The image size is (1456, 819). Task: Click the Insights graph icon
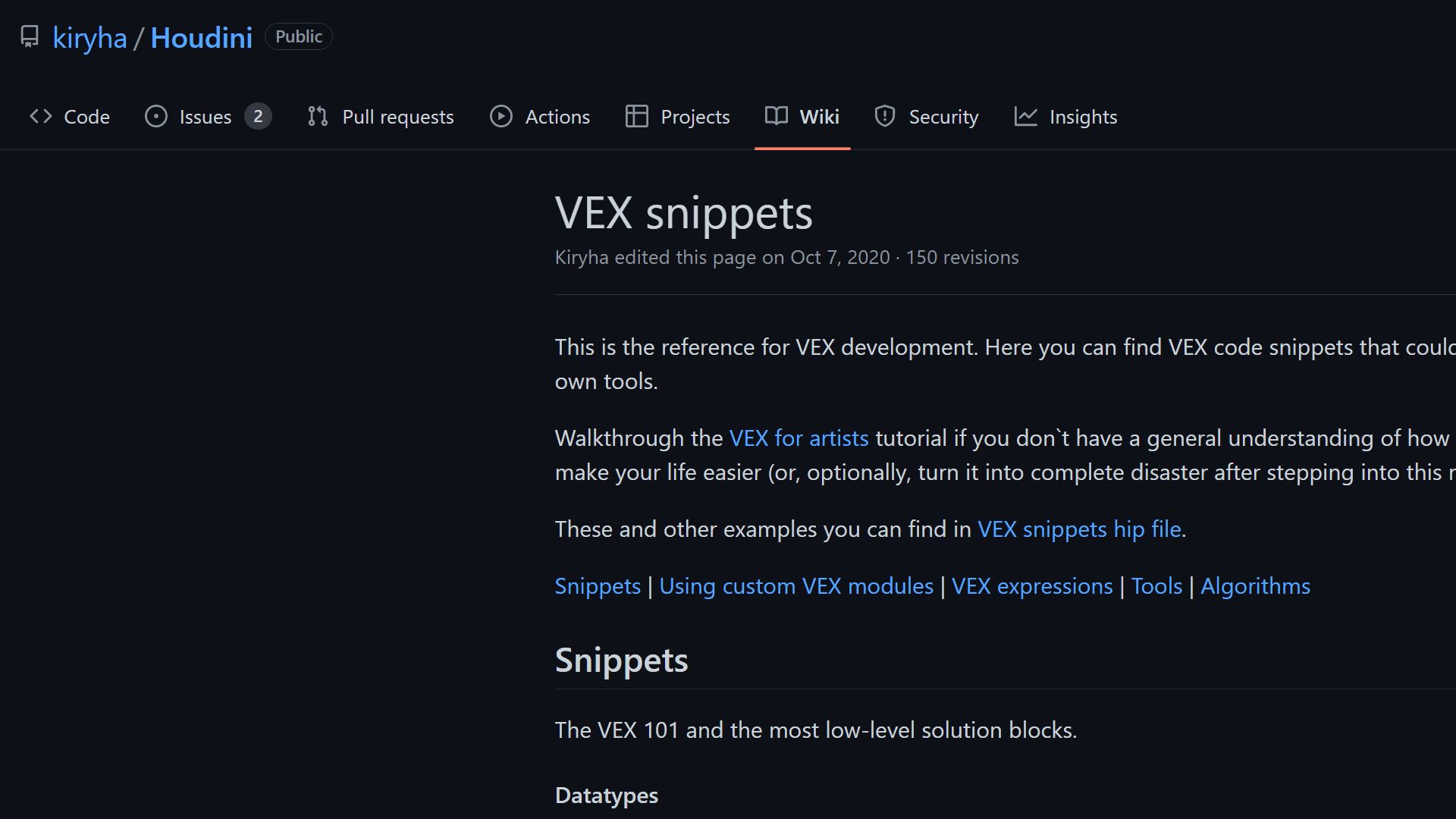1025,117
